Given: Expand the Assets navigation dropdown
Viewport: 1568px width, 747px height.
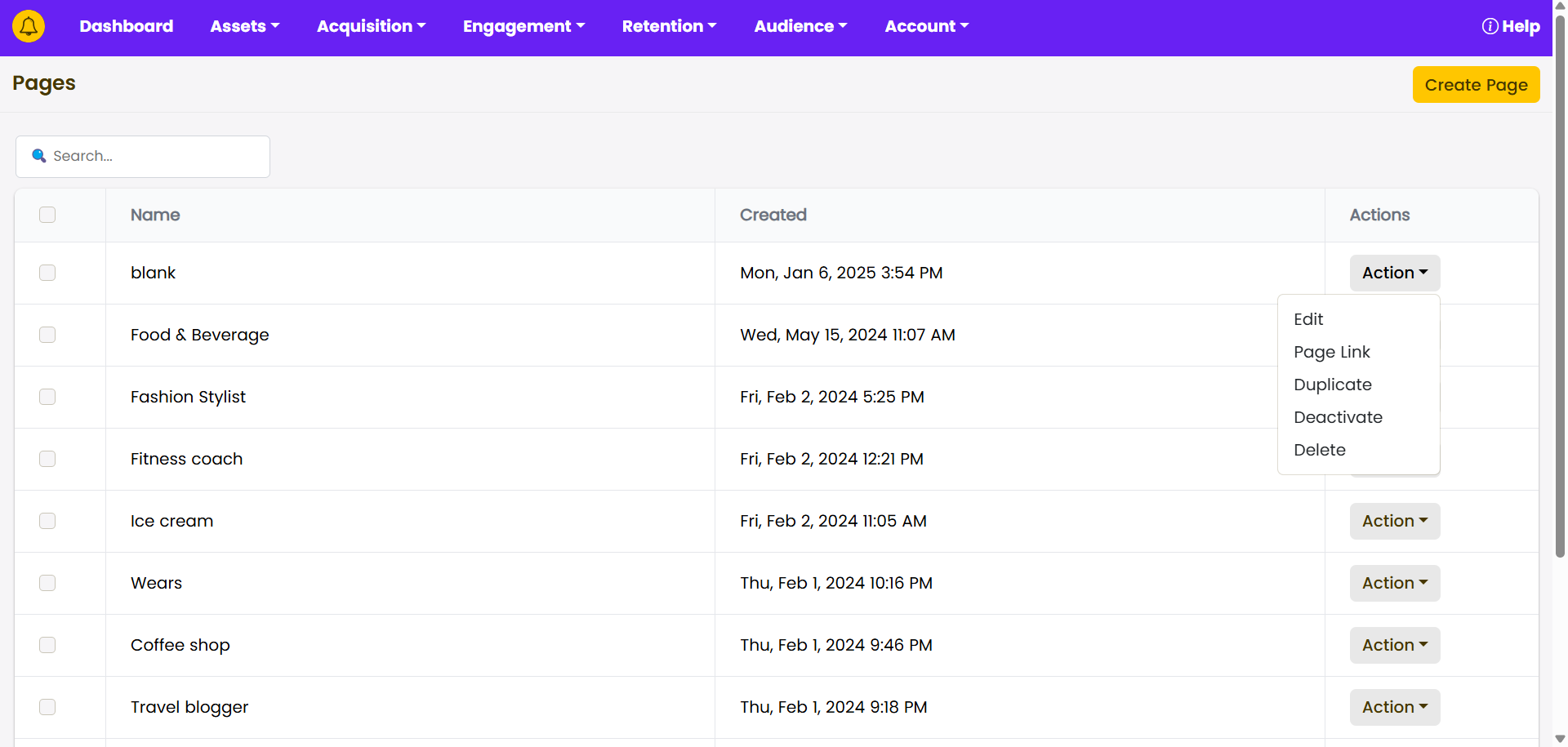Looking at the screenshot, I should point(244,26).
